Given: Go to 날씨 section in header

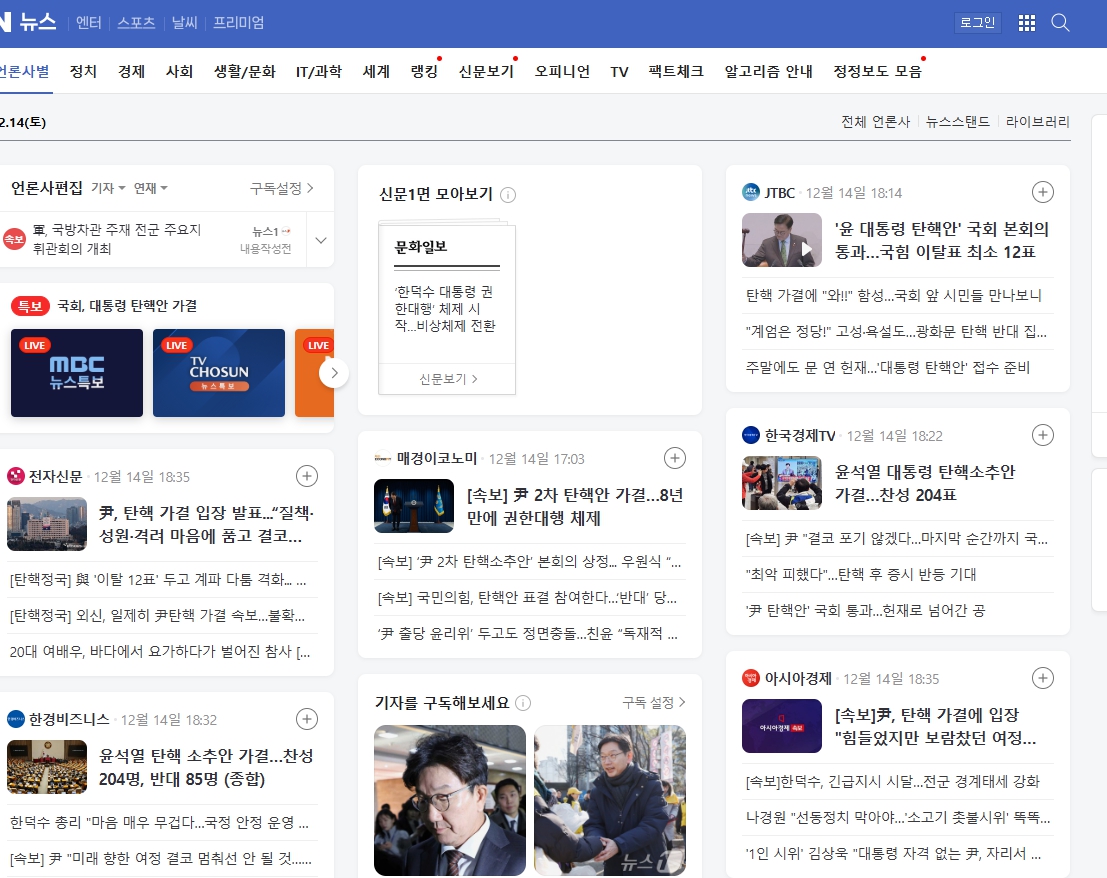Looking at the screenshot, I should 185,23.
